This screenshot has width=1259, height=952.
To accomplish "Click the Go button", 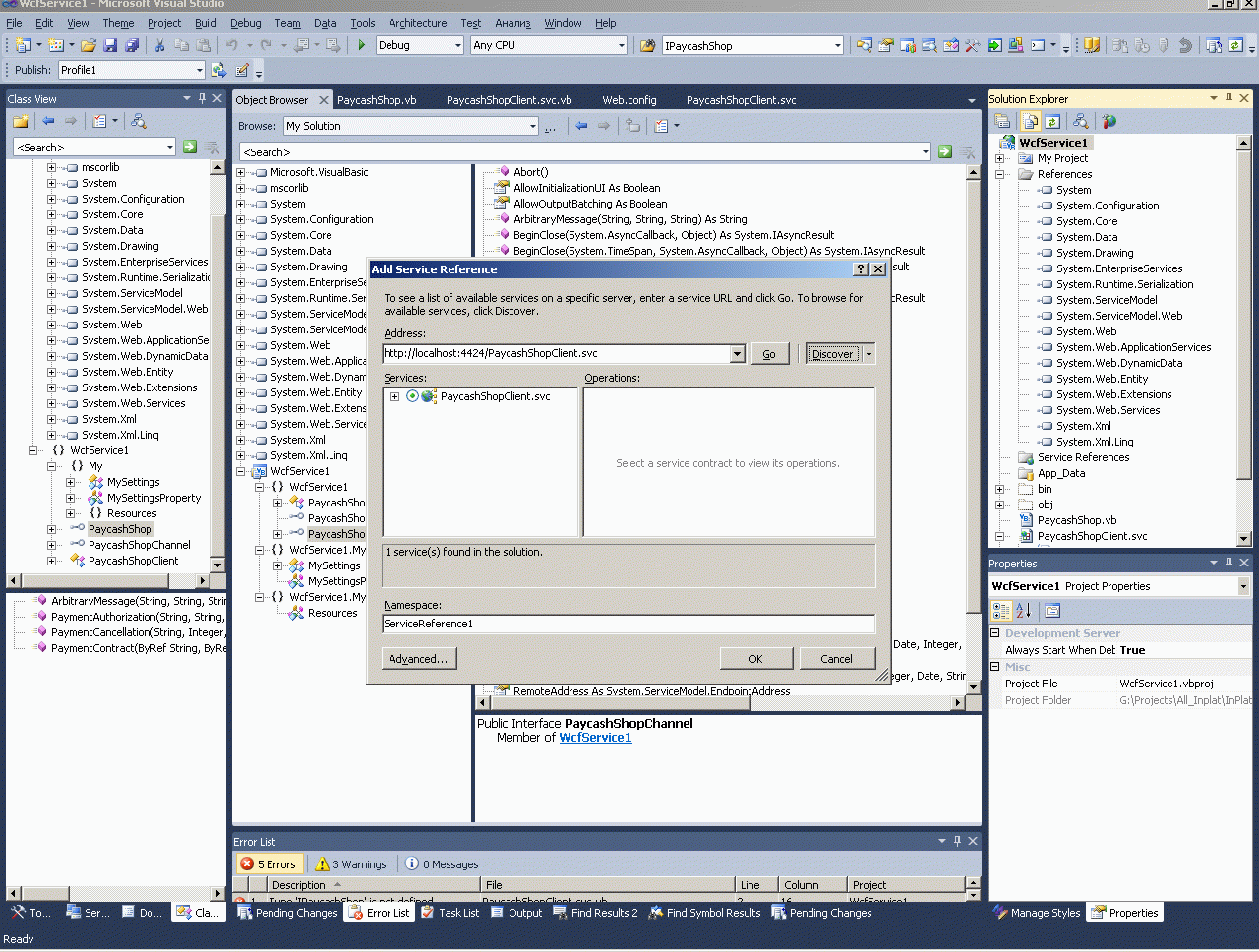I will coord(769,354).
